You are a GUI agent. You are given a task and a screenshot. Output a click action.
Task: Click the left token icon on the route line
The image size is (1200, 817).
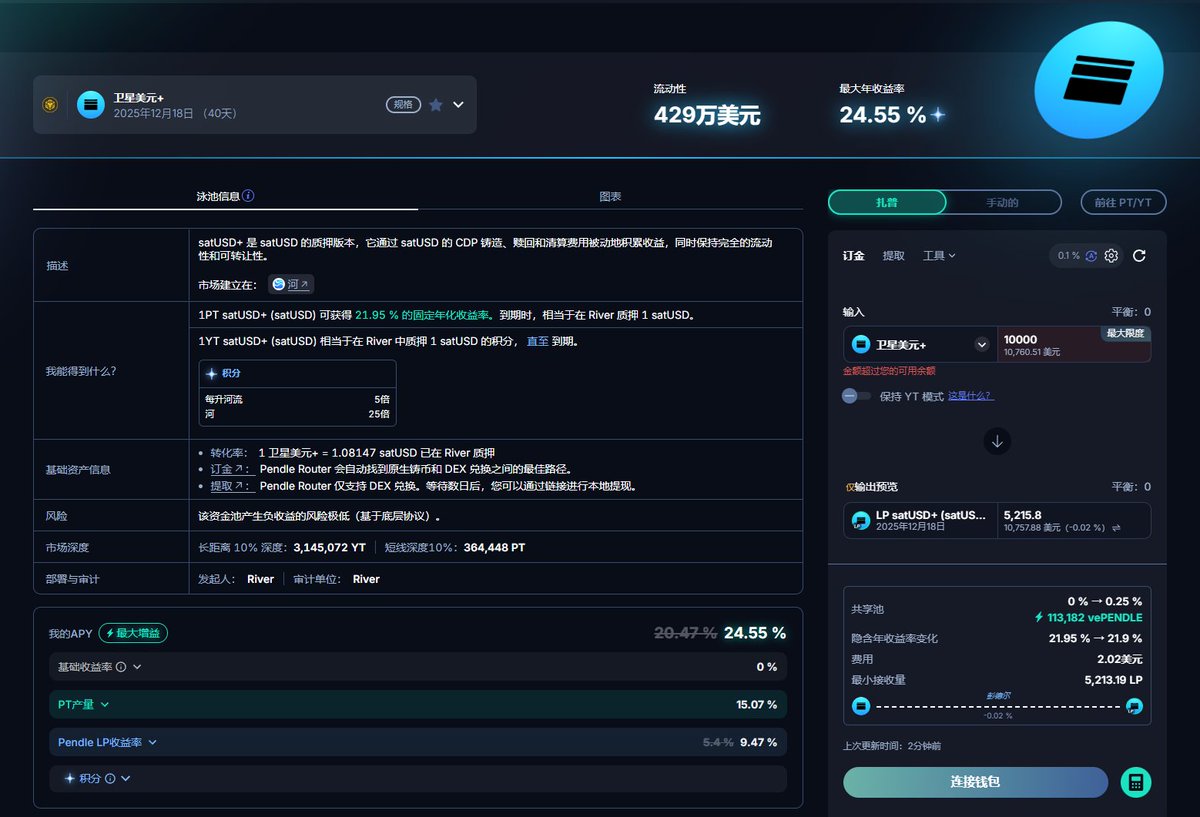click(x=861, y=706)
